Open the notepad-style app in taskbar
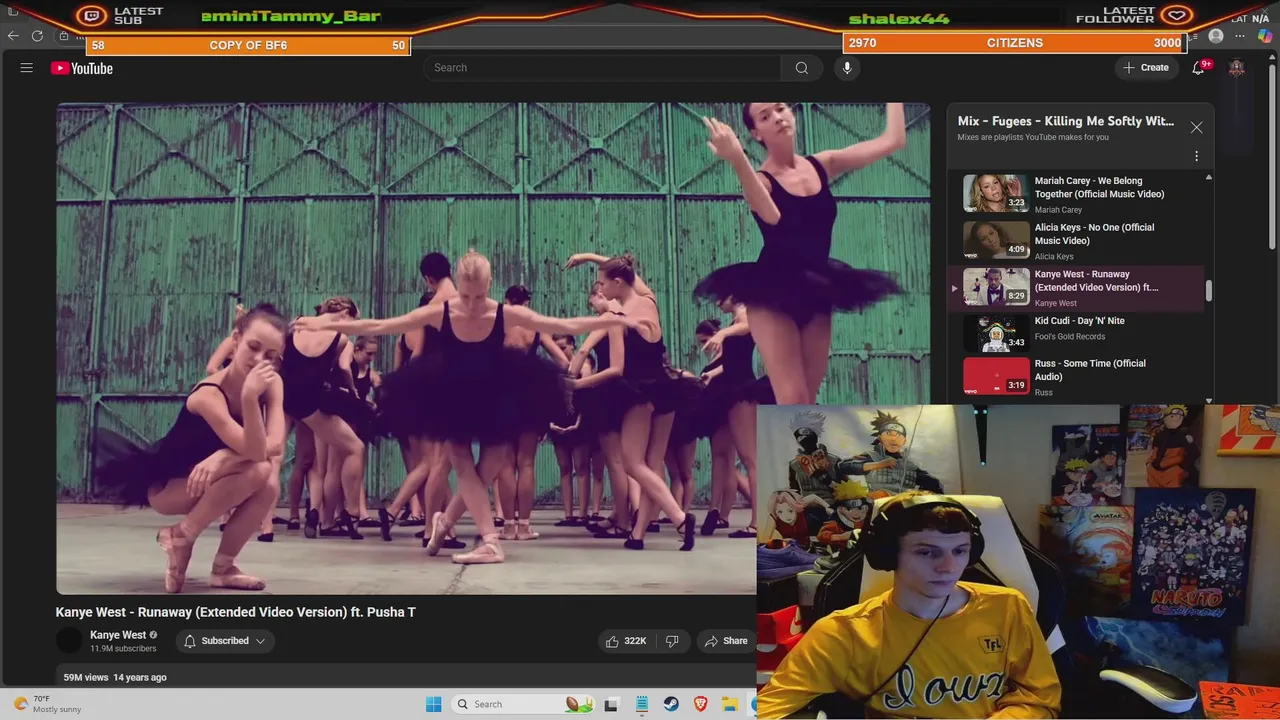Screen dimensions: 1280x720 (641, 704)
